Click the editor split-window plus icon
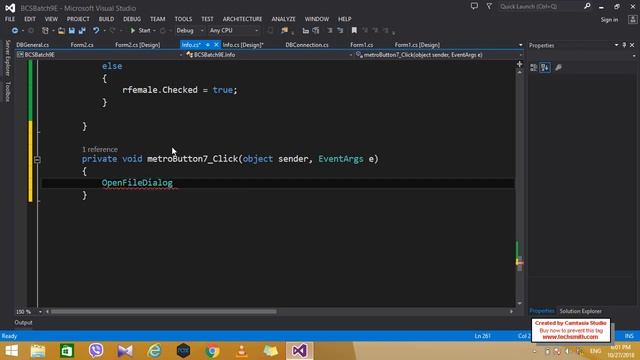 point(520,64)
